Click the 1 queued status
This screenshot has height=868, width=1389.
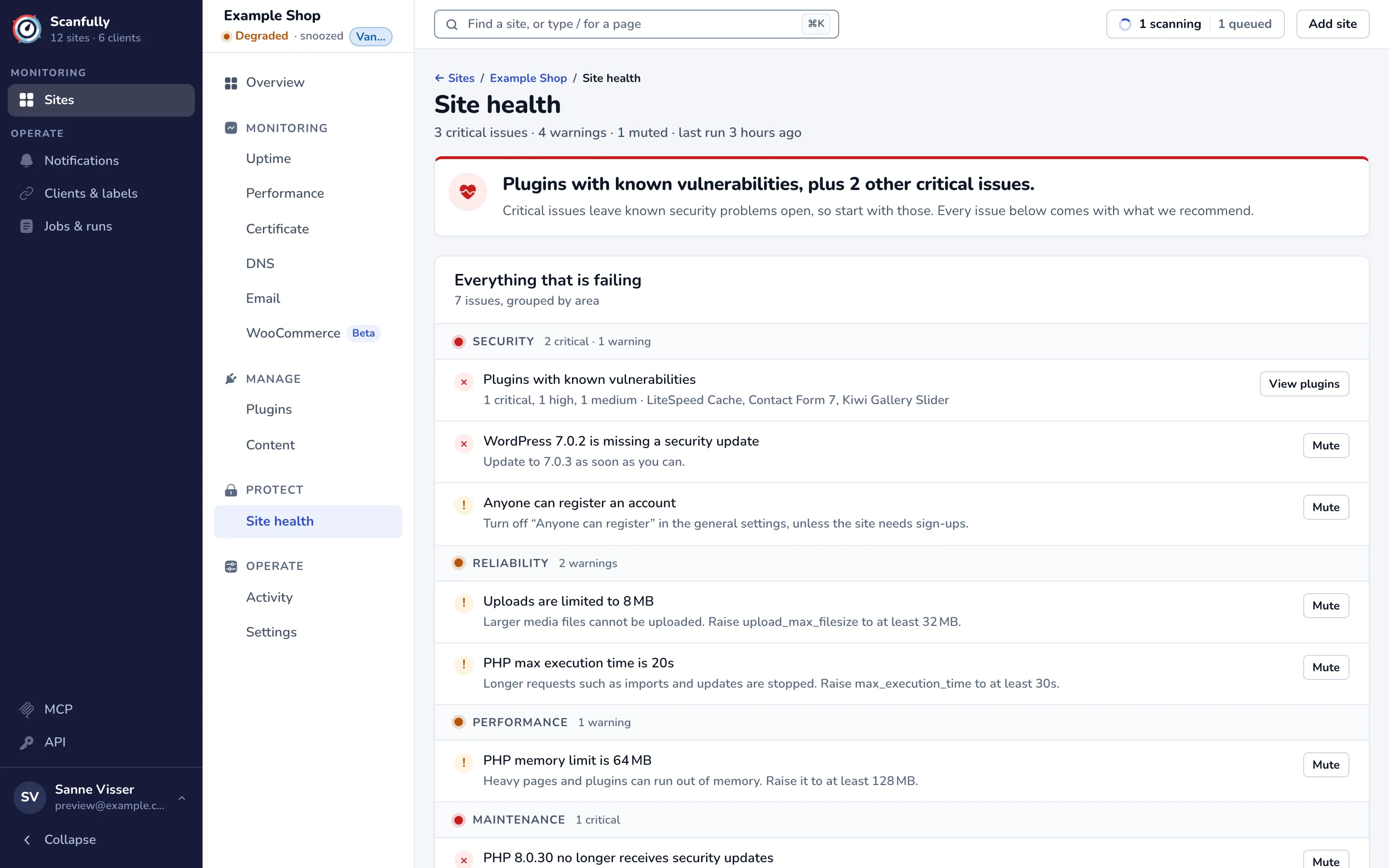[x=1244, y=24]
